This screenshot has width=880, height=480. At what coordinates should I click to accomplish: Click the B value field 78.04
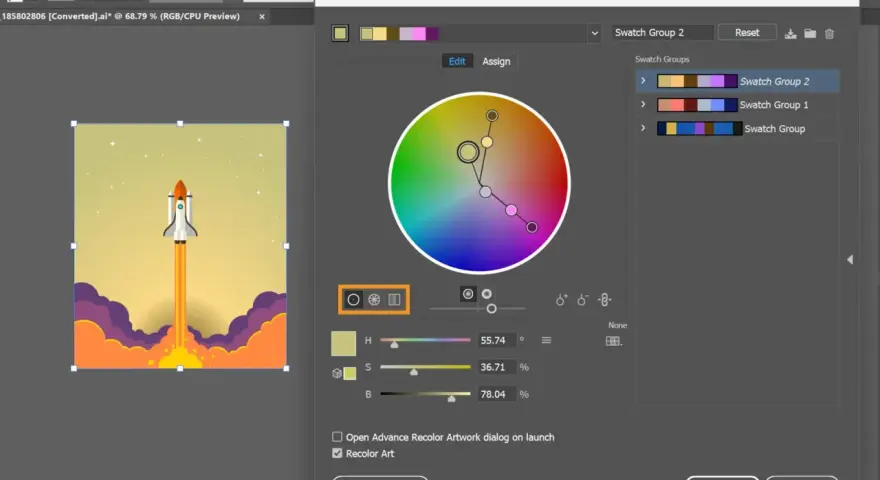click(x=496, y=394)
